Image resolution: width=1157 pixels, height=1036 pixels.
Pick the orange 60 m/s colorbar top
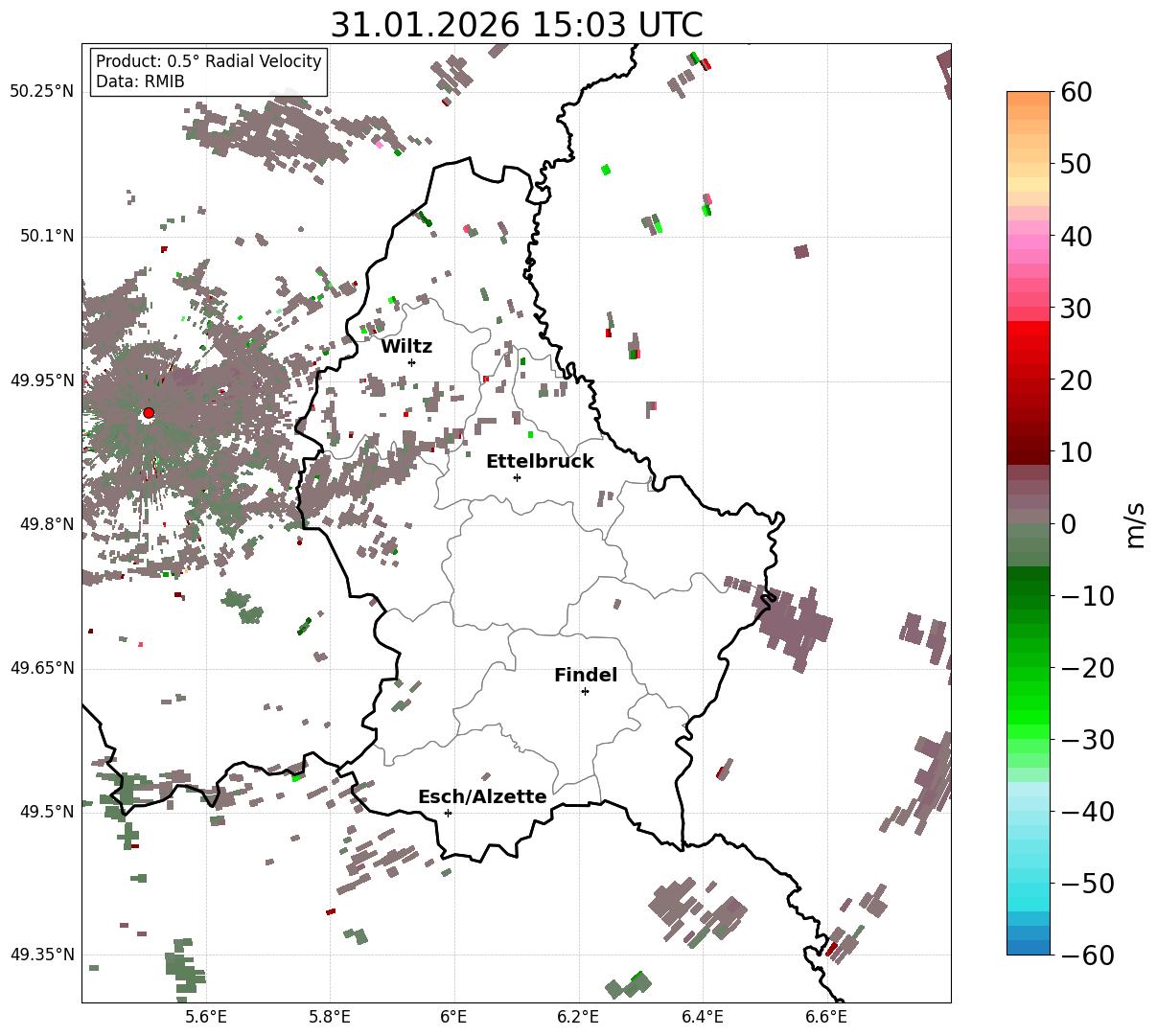pyautogui.click(x=1029, y=99)
